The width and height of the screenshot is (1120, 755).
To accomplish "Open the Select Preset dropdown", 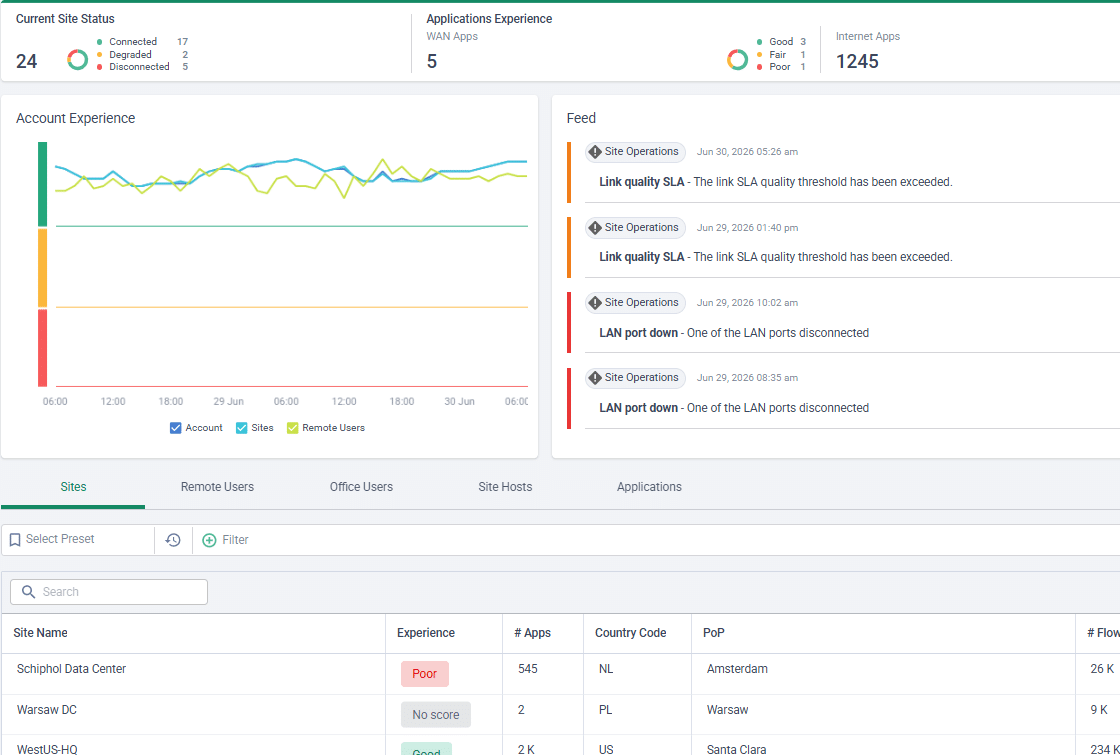I will tap(78, 540).
